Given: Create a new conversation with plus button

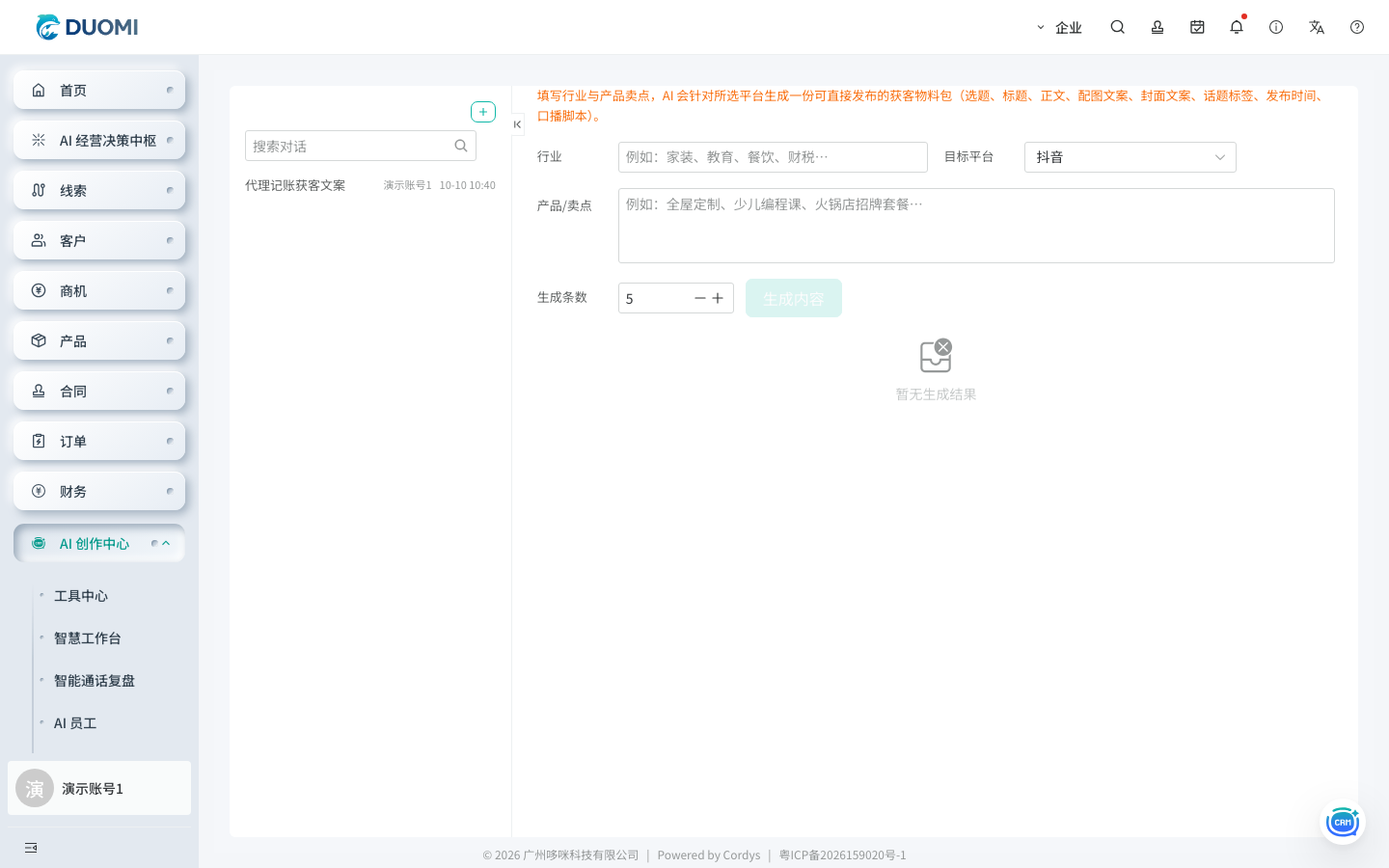Looking at the screenshot, I should coord(483,112).
